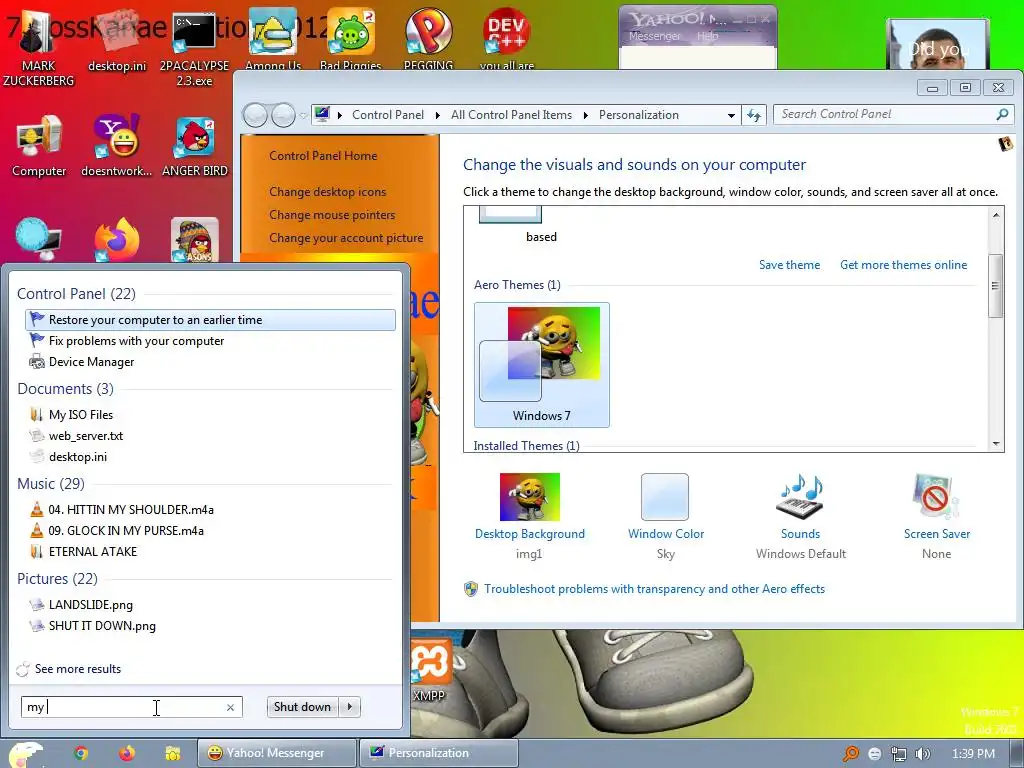Clear the Start menu search box
This screenshot has width=1024, height=768.
tap(230, 707)
